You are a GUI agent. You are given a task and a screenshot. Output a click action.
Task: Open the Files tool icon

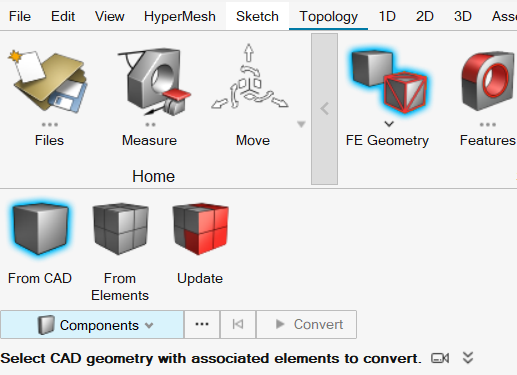coord(49,82)
